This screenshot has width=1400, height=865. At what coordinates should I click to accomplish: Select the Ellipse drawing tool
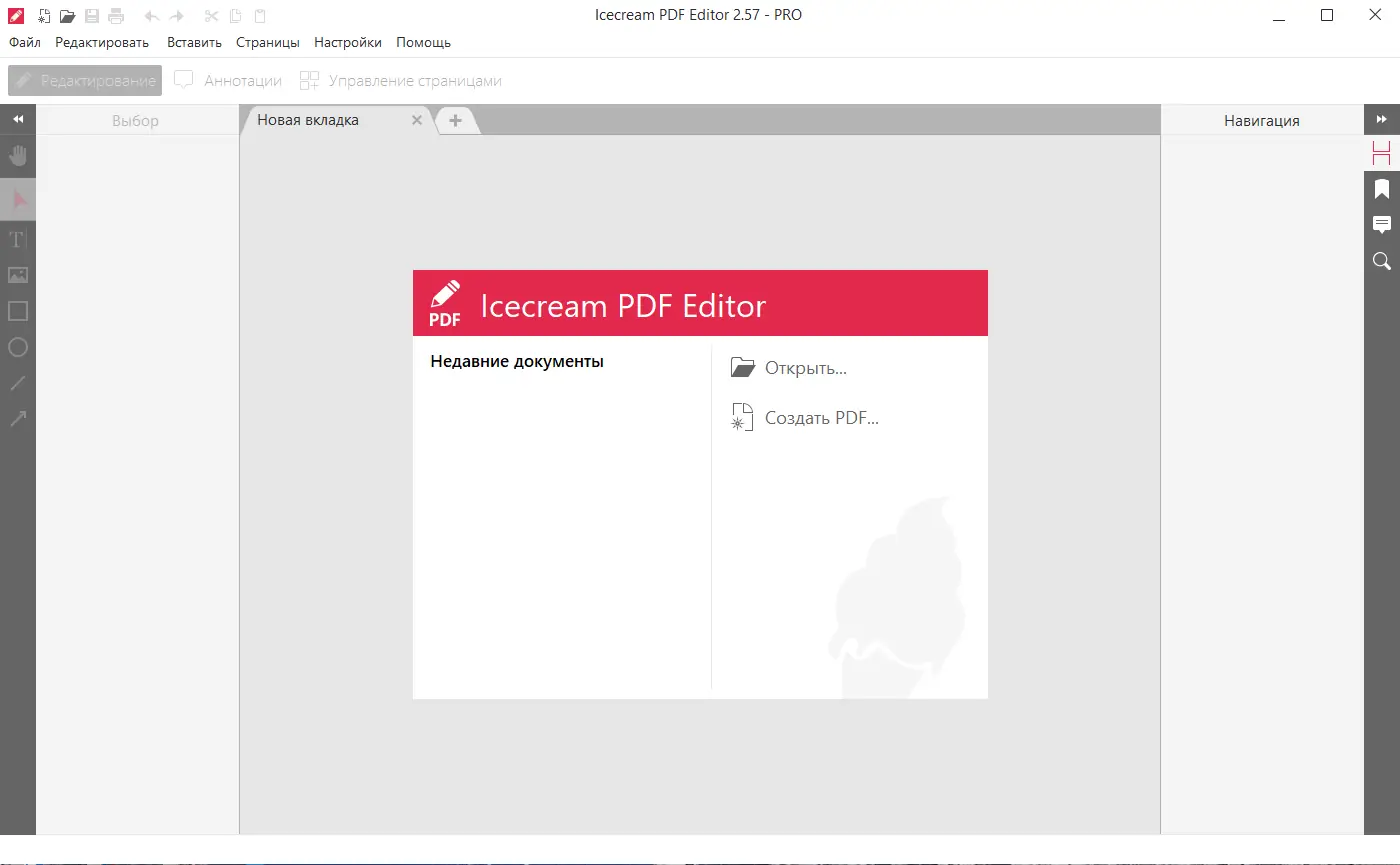(x=18, y=347)
